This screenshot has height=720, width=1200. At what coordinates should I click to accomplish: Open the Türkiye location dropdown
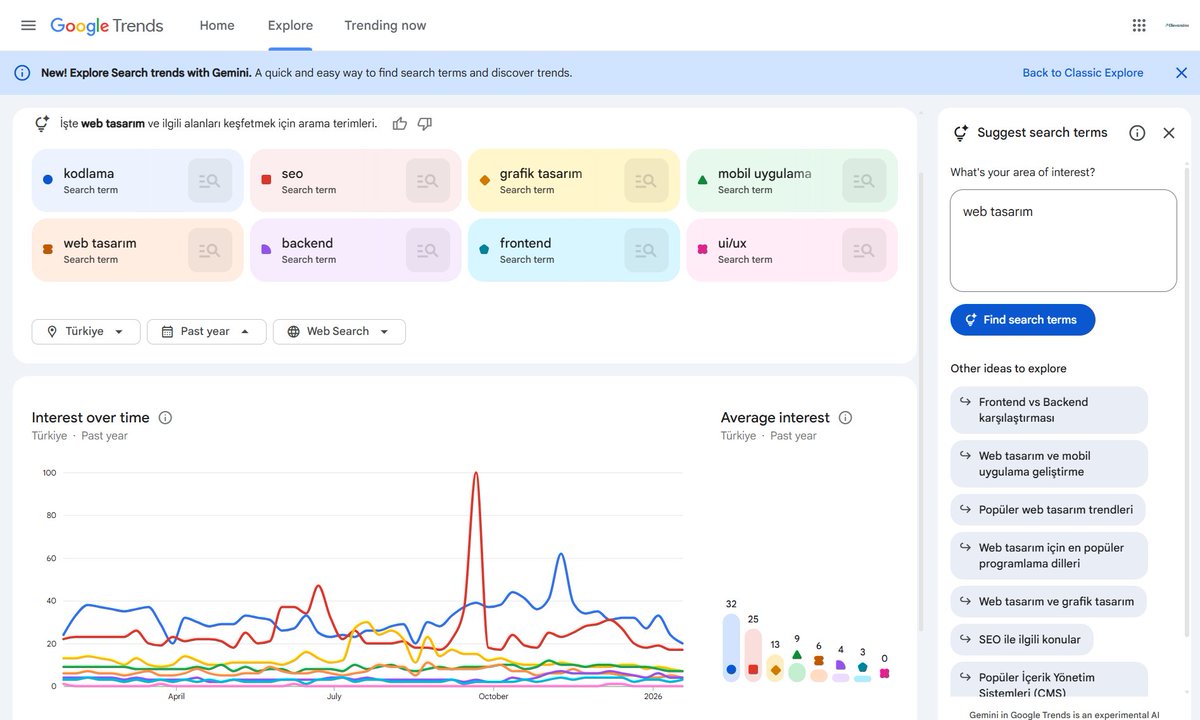[85, 331]
